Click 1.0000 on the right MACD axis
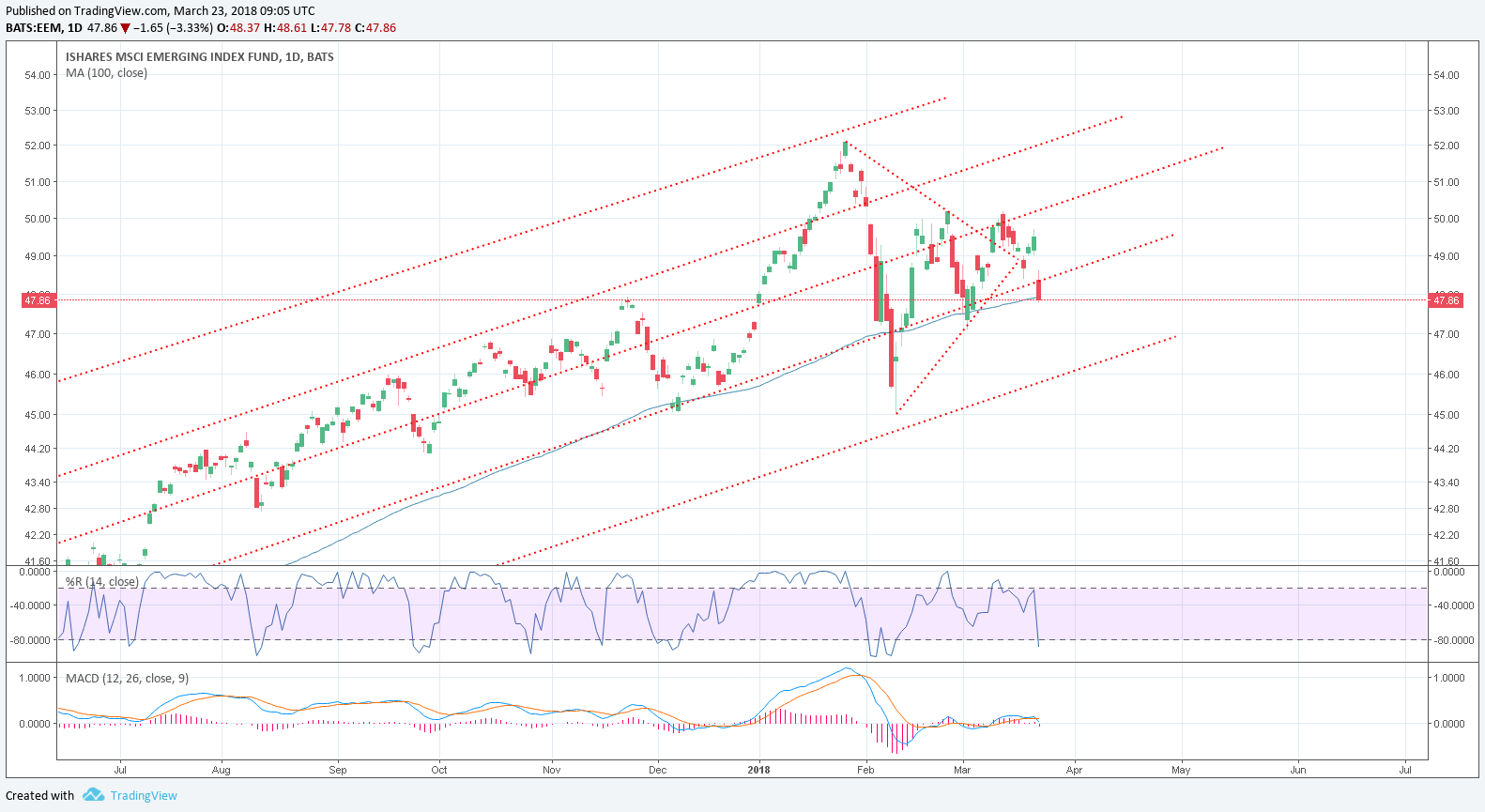The height and width of the screenshot is (812, 1485). tap(1450, 678)
